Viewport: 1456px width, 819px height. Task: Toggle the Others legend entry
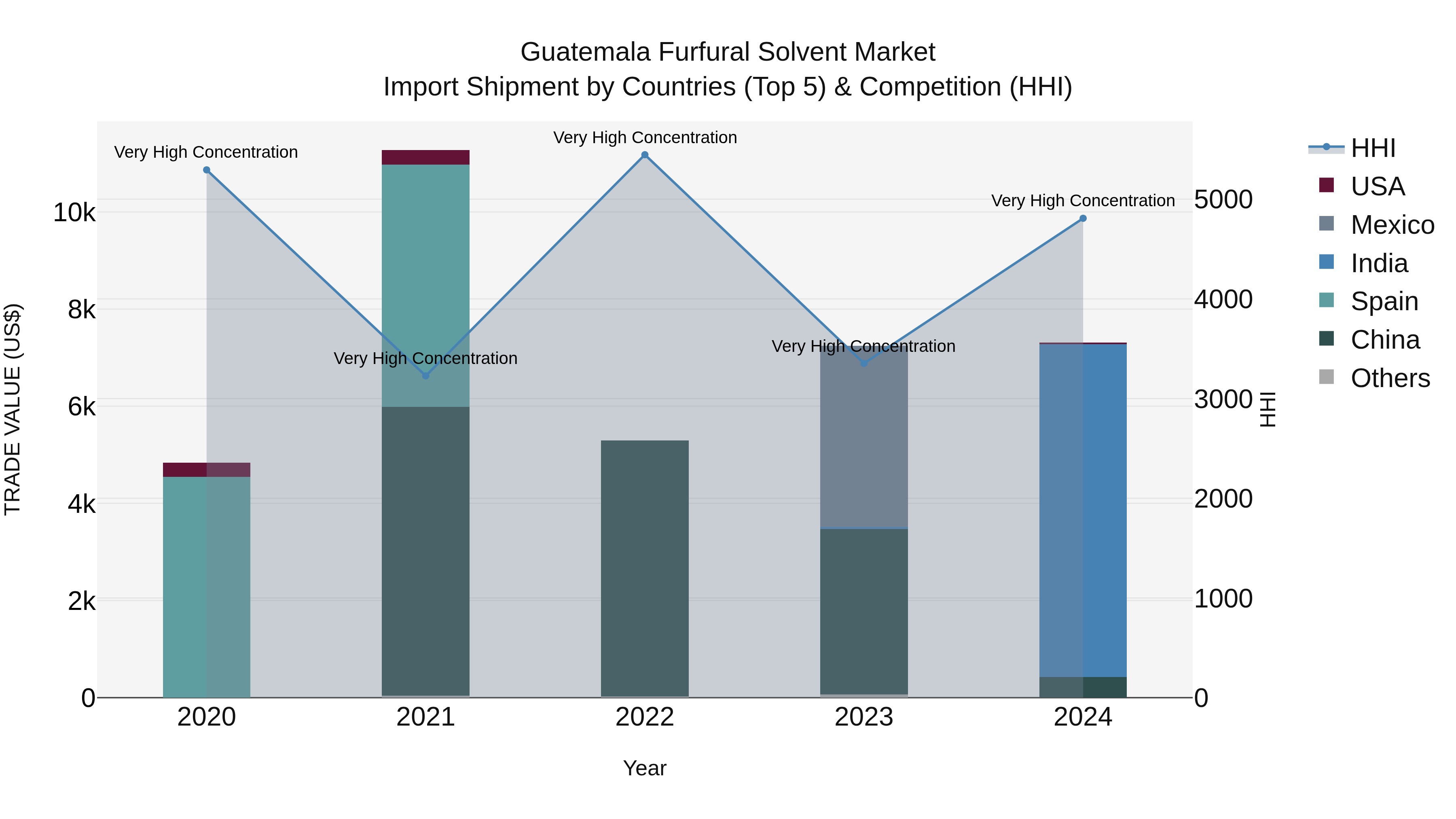pos(1374,378)
